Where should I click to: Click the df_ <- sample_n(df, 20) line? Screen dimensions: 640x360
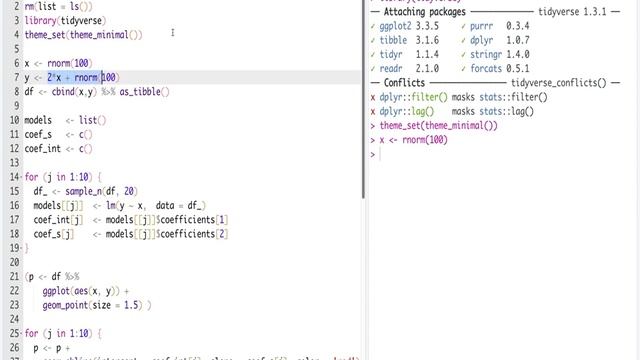[86, 191]
